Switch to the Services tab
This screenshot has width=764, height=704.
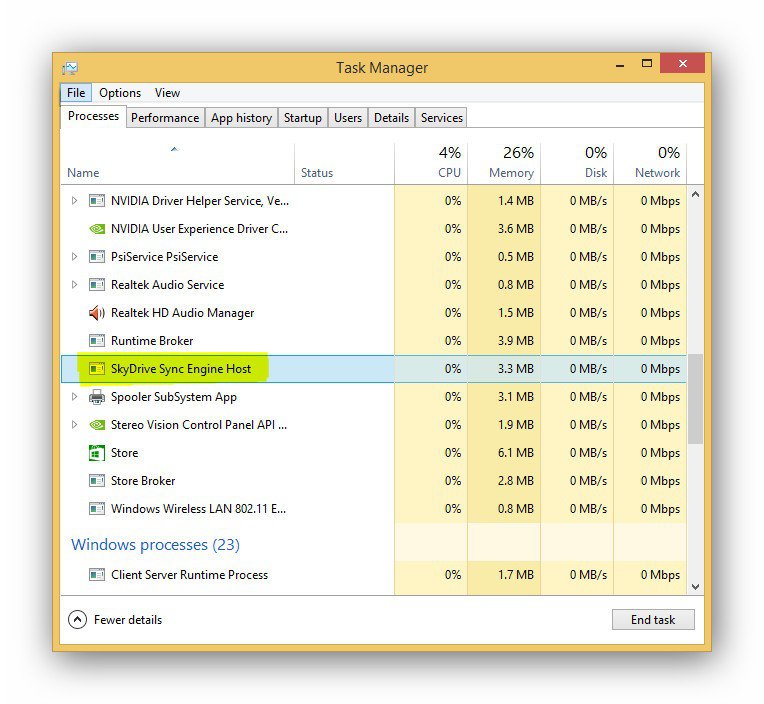[x=441, y=118]
